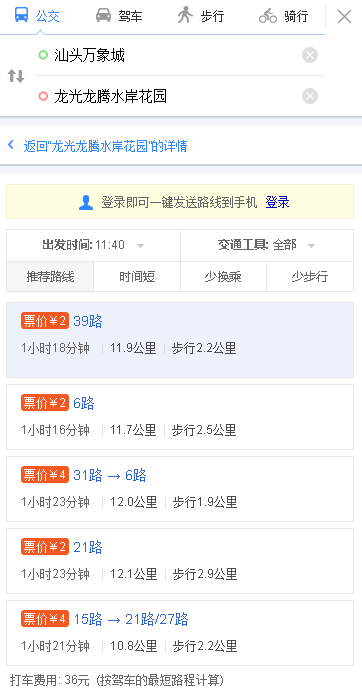Screen dimensions: 362x698
Task: Switch to the 少换乘 tab
Action: [x=223, y=276]
